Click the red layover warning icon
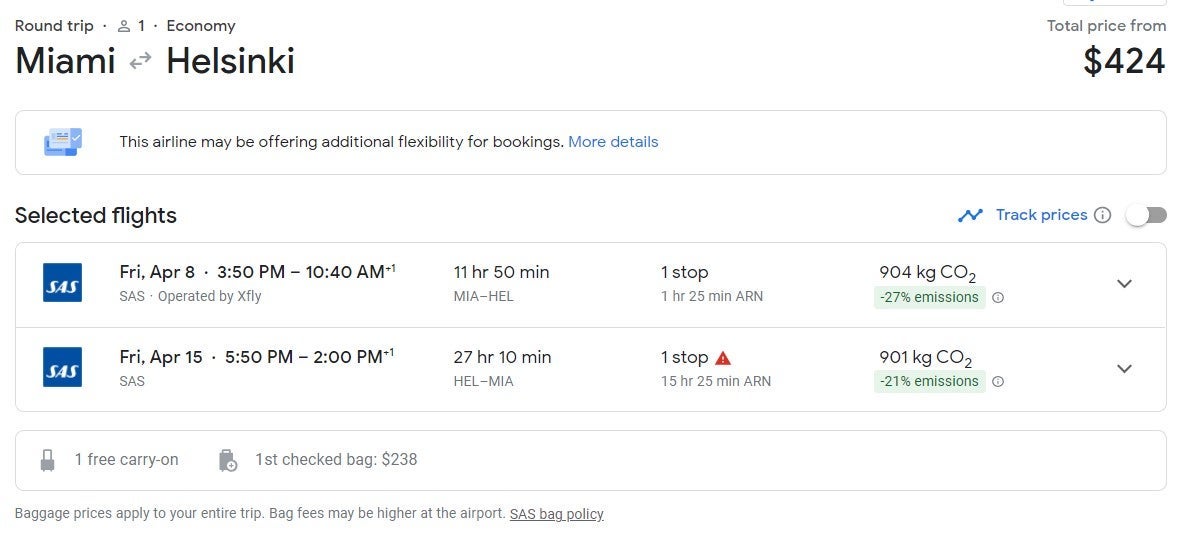Image resolution: width=1188 pixels, height=535 pixels. tap(723, 358)
